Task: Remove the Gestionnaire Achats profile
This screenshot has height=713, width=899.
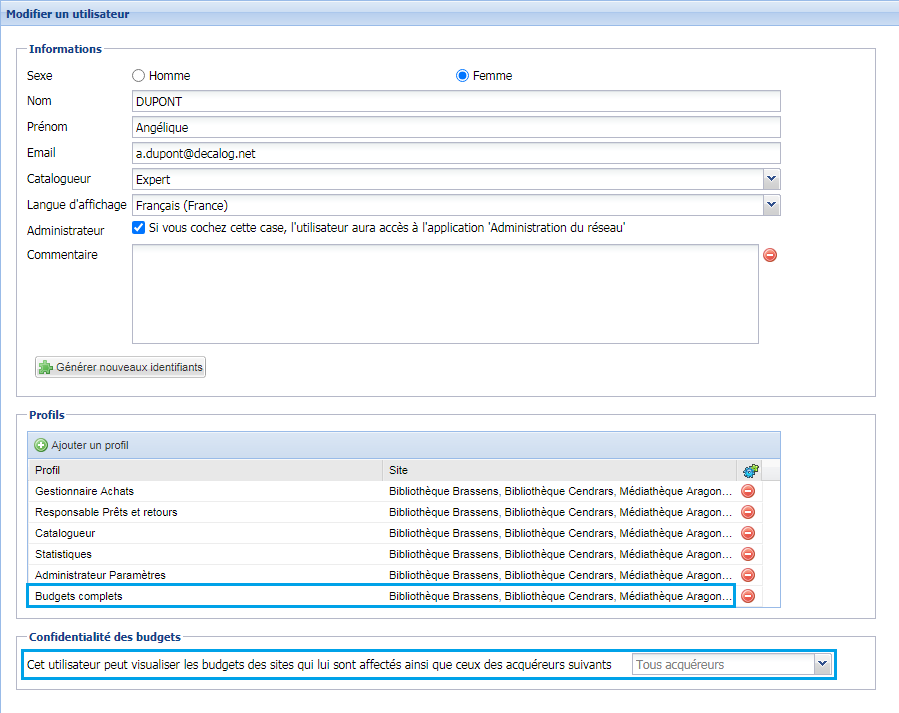Action: coord(747,491)
